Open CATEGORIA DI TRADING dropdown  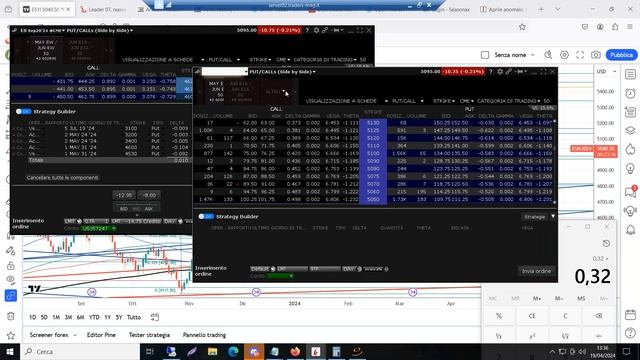pyautogui.click(x=509, y=101)
